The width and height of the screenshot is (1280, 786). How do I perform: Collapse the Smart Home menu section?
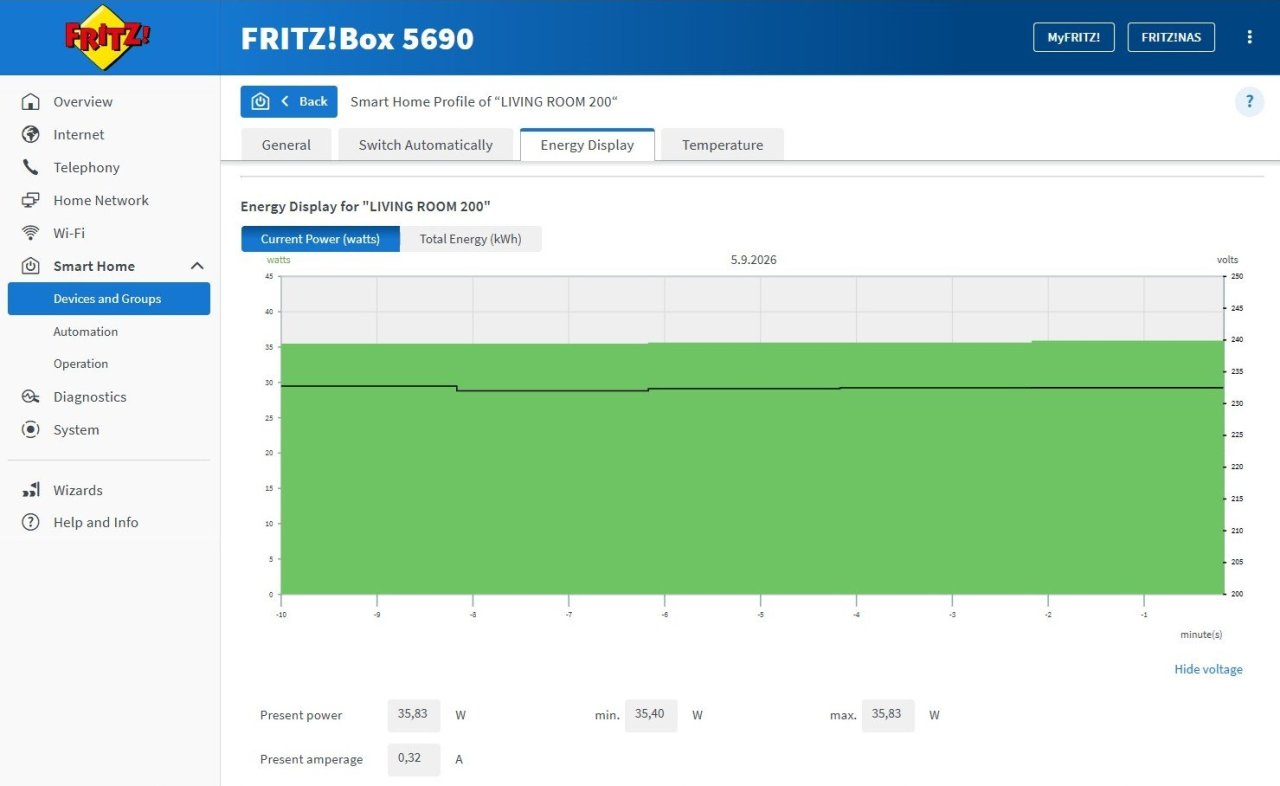pos(197,266)
